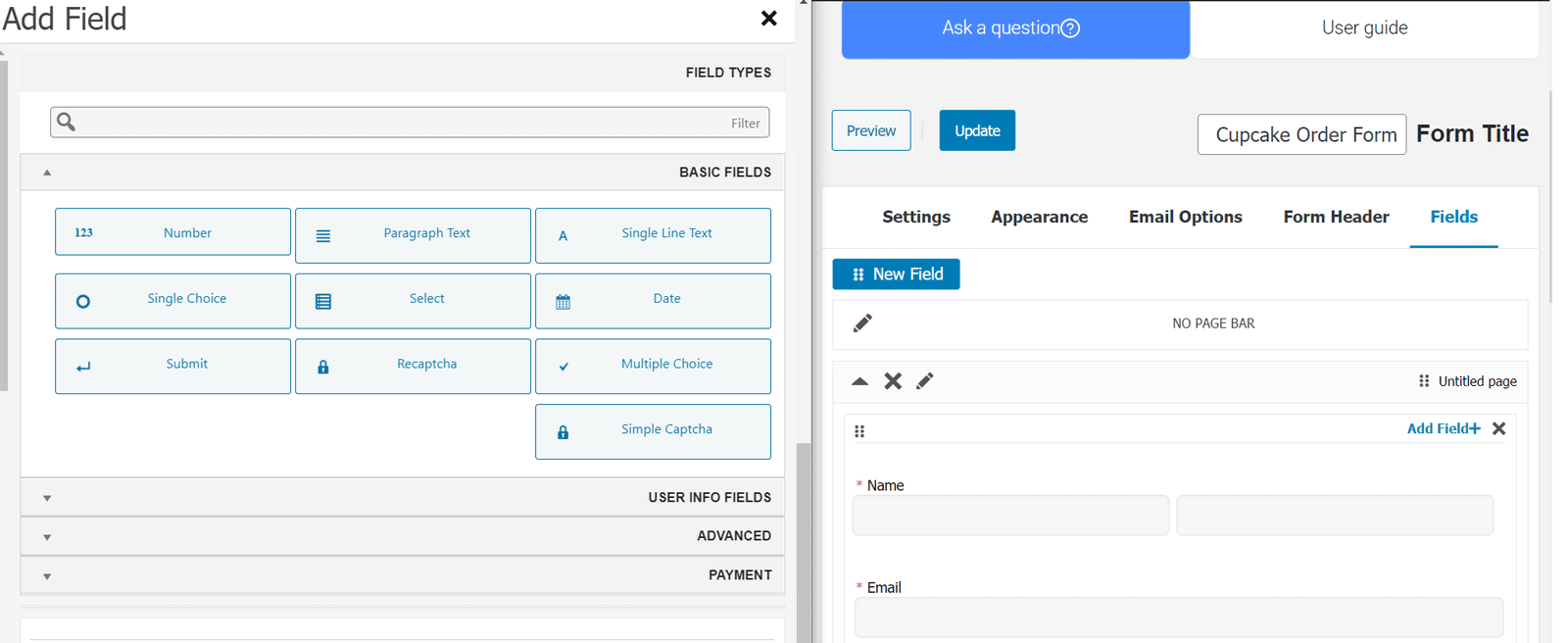1568x643 pixels.
Task: Click the pencil icon for page bar
Action: click(x=862, y=323)
